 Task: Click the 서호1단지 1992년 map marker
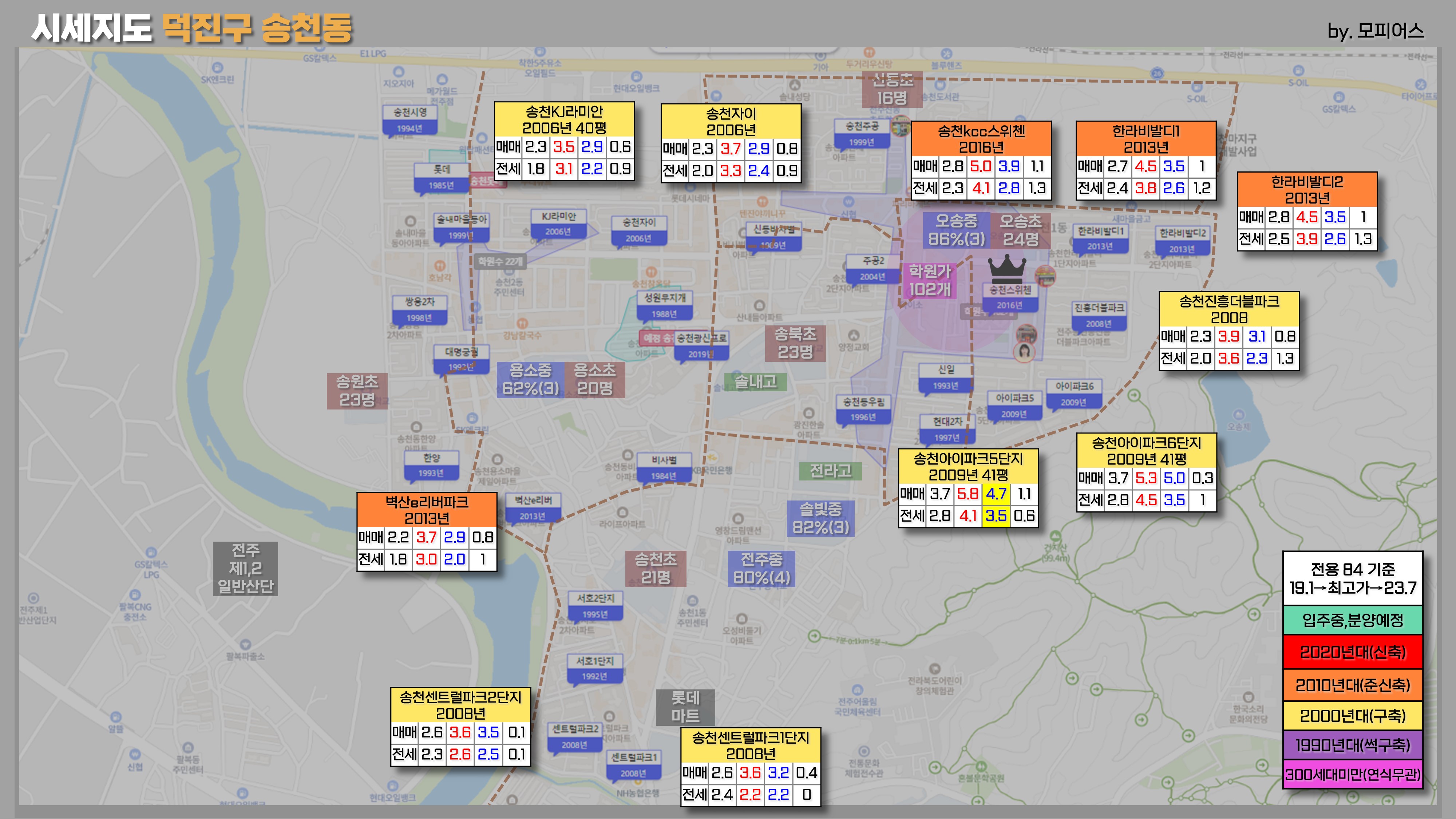tap(595, 668)
